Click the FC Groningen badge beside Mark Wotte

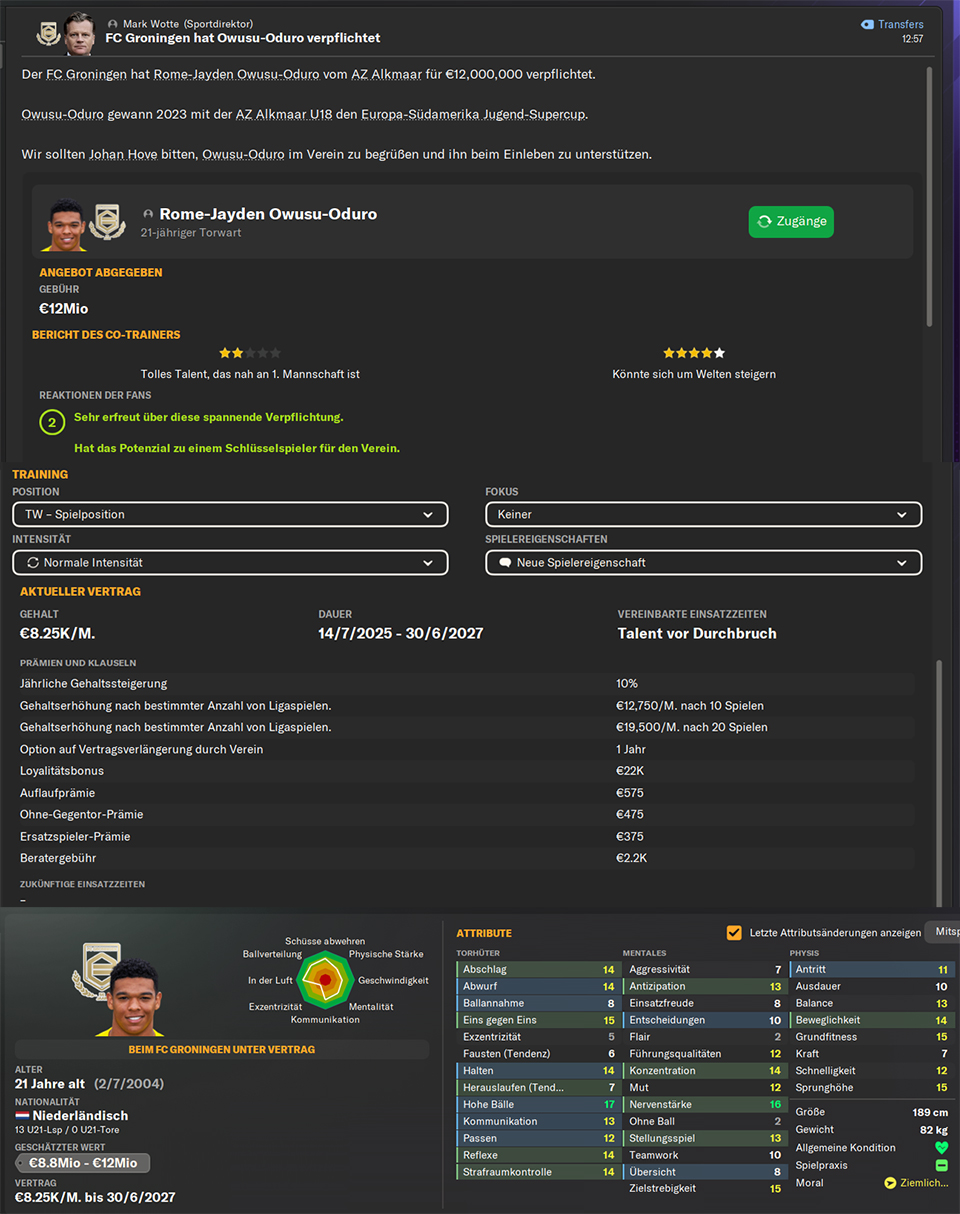pos(48,34)
